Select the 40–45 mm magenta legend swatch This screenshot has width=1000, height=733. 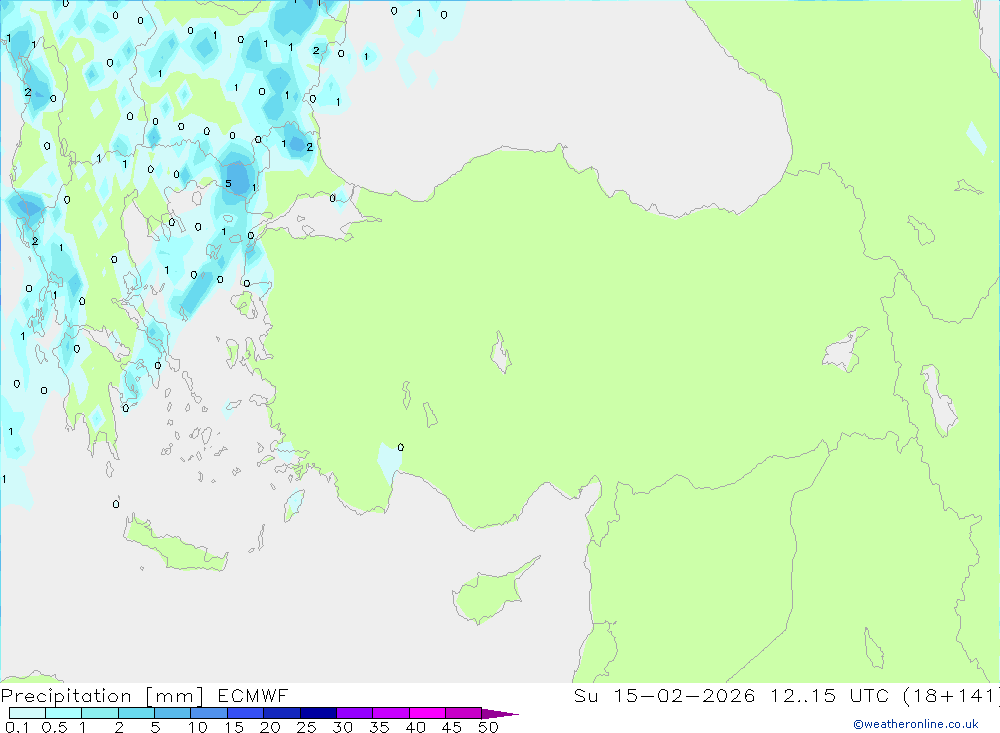(427, 713)
